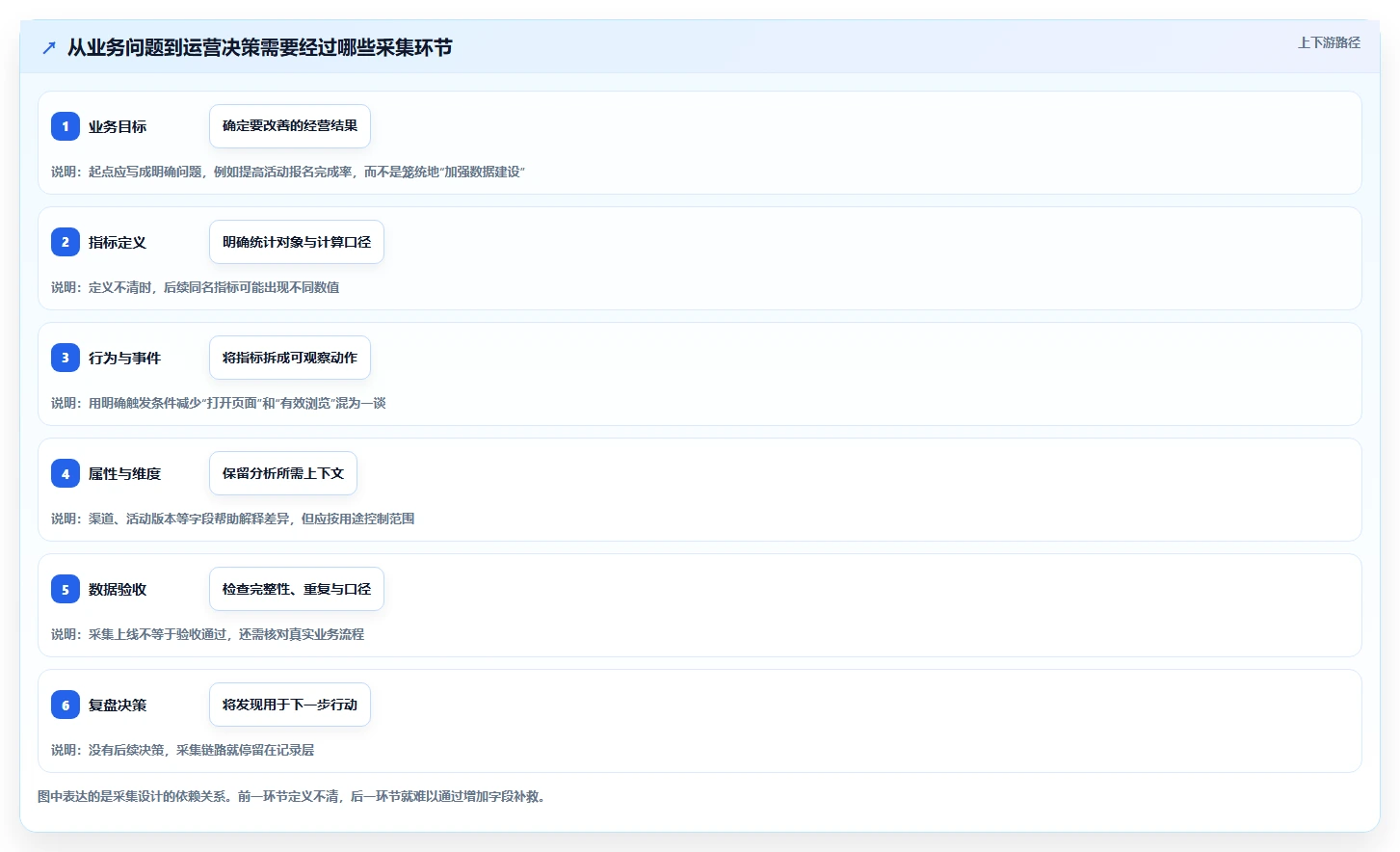Click the 业务目标 step label
This screenshot has width=1400, height=852.
pyautogui.click(x=118, y=126)
